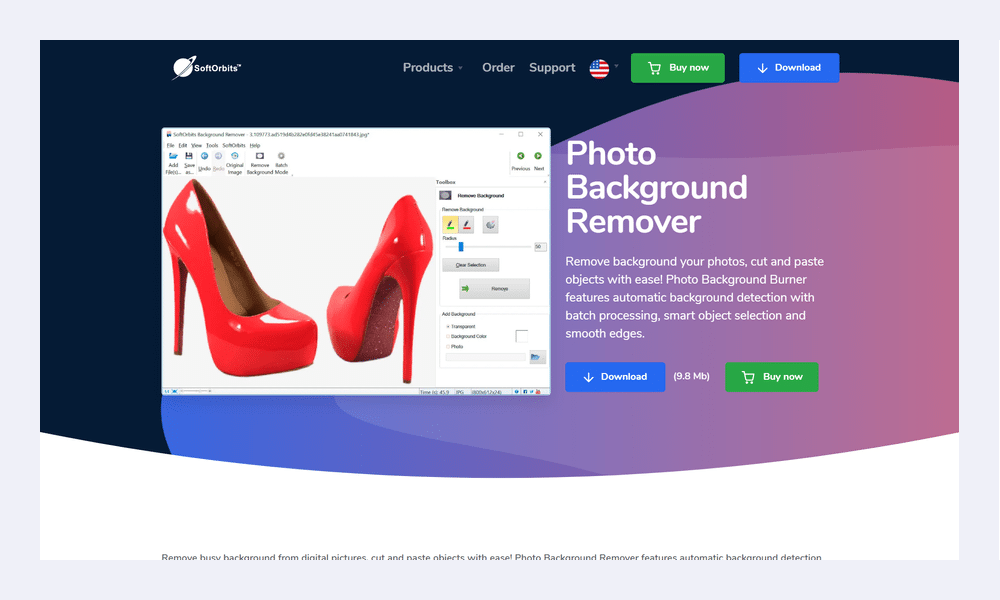Image resolution: width=1000 pixels, height=600 pixels.
Task: Click the background color swatch box
Action: 522,336
